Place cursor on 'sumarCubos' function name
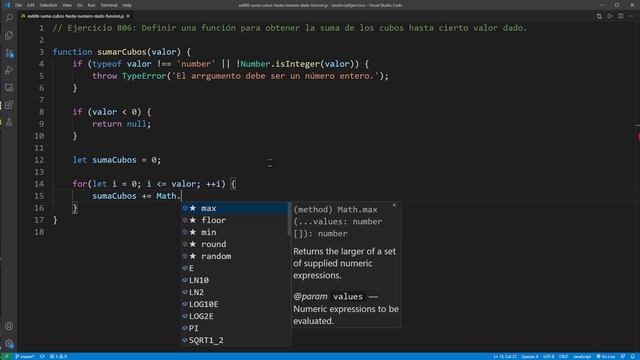The height and width of the screenshot is (360, 640). pyautogui.click(x=122, y=52)
